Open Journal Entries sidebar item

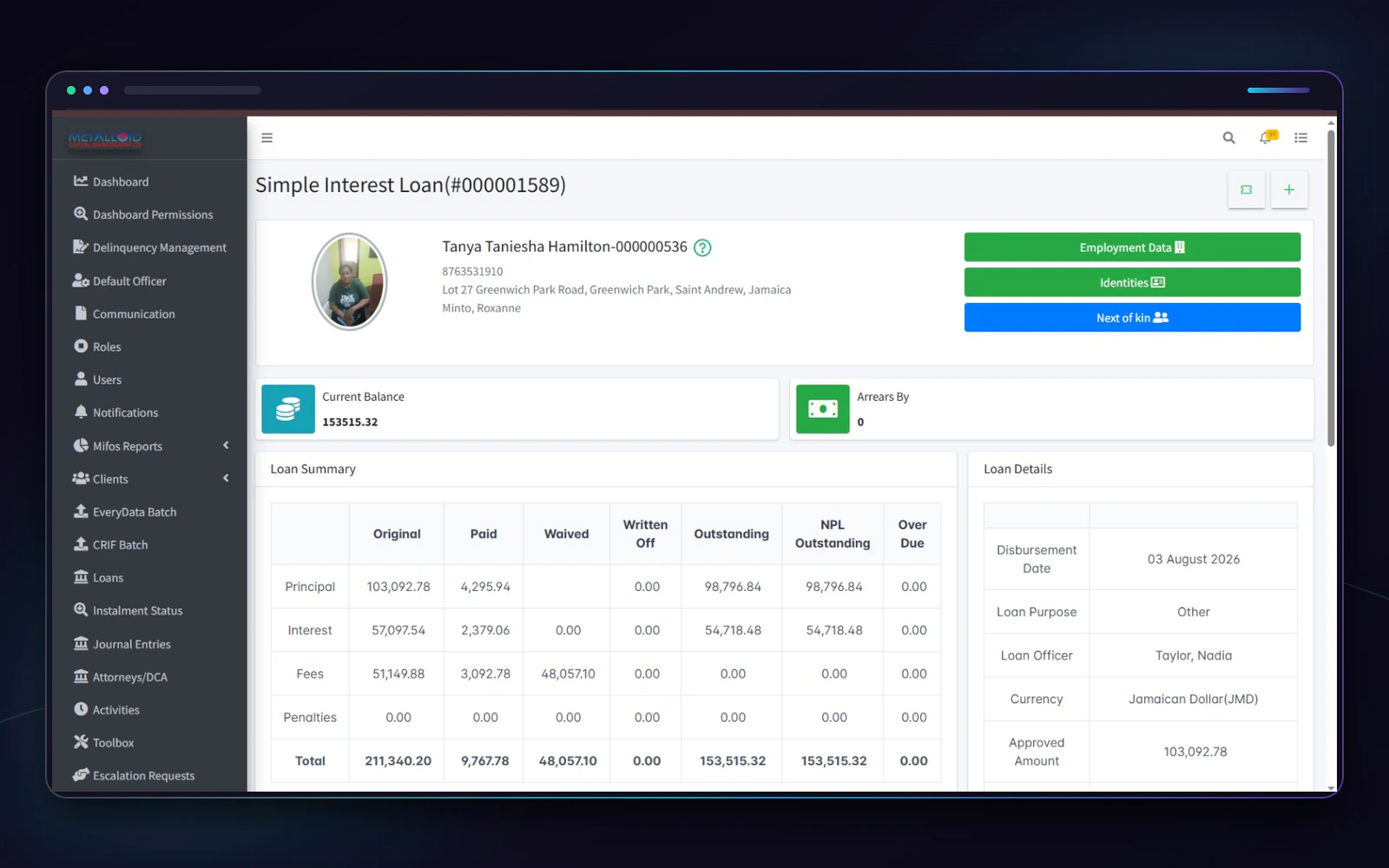pyautogui.click(x=149, y=644)
